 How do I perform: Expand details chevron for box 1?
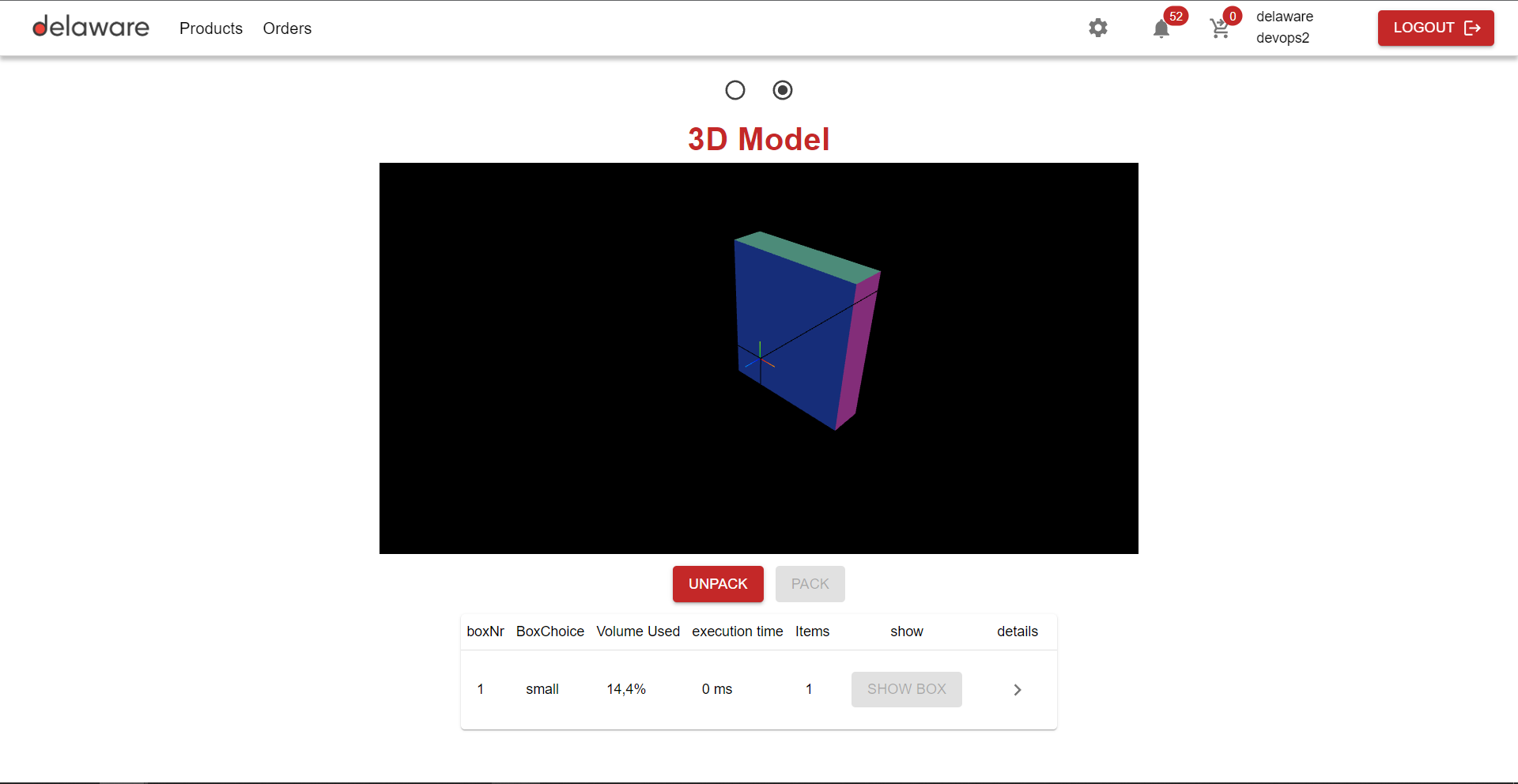tap(1018, 690)
